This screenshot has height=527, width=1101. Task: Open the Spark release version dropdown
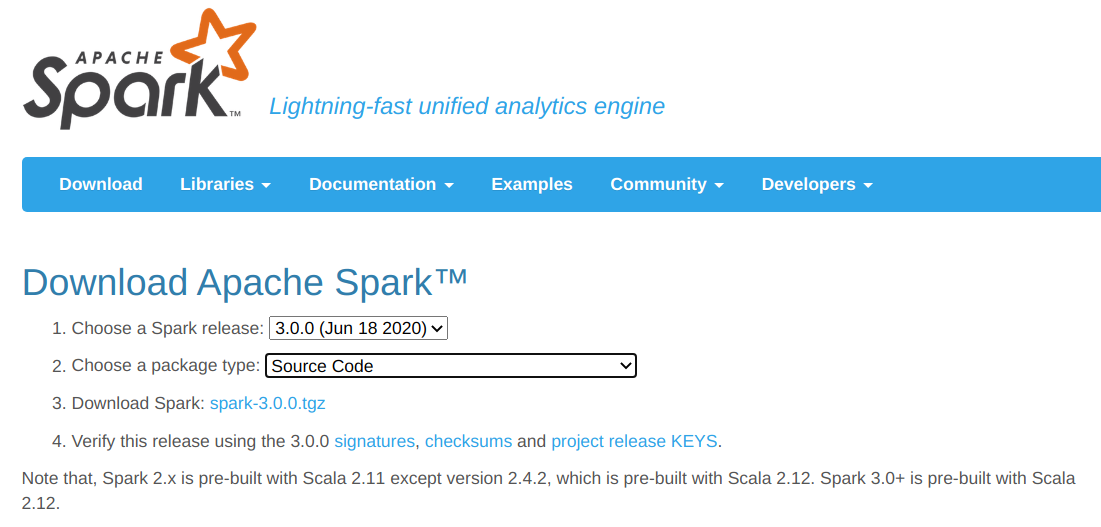pos(358,328)
